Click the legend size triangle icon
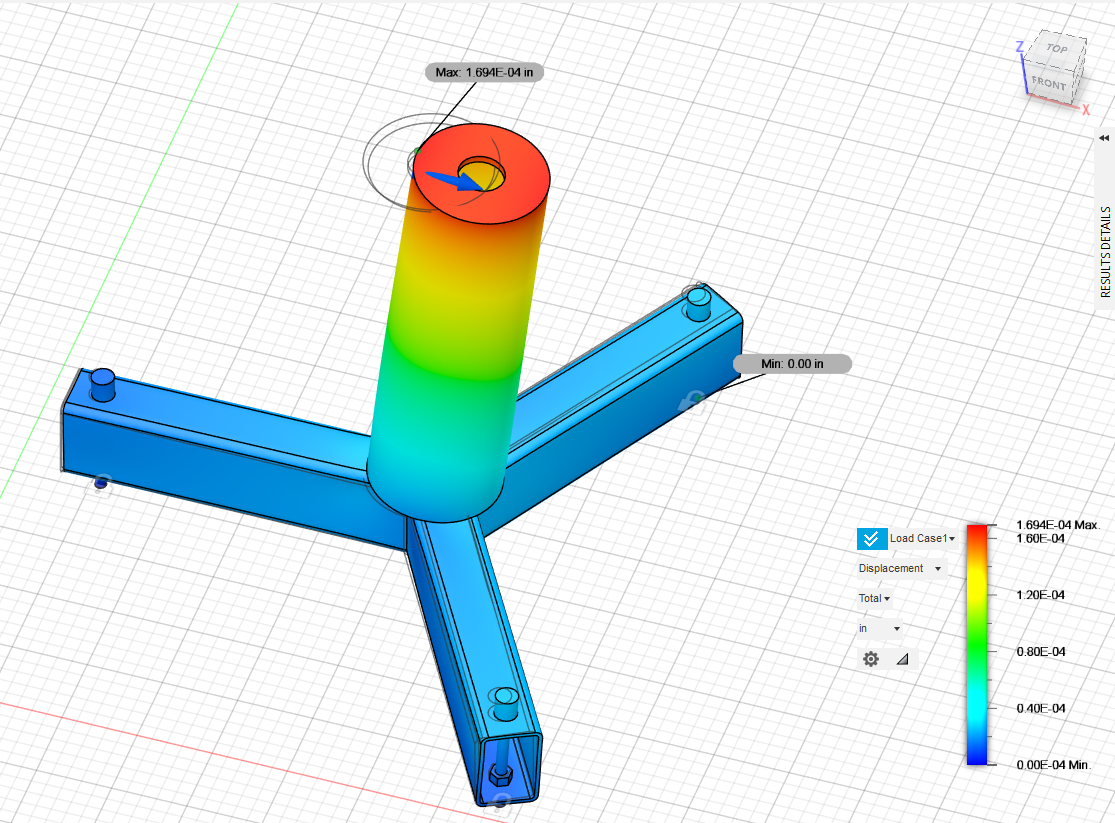The height and width of the screenshot is (823, 1115). 902,659
